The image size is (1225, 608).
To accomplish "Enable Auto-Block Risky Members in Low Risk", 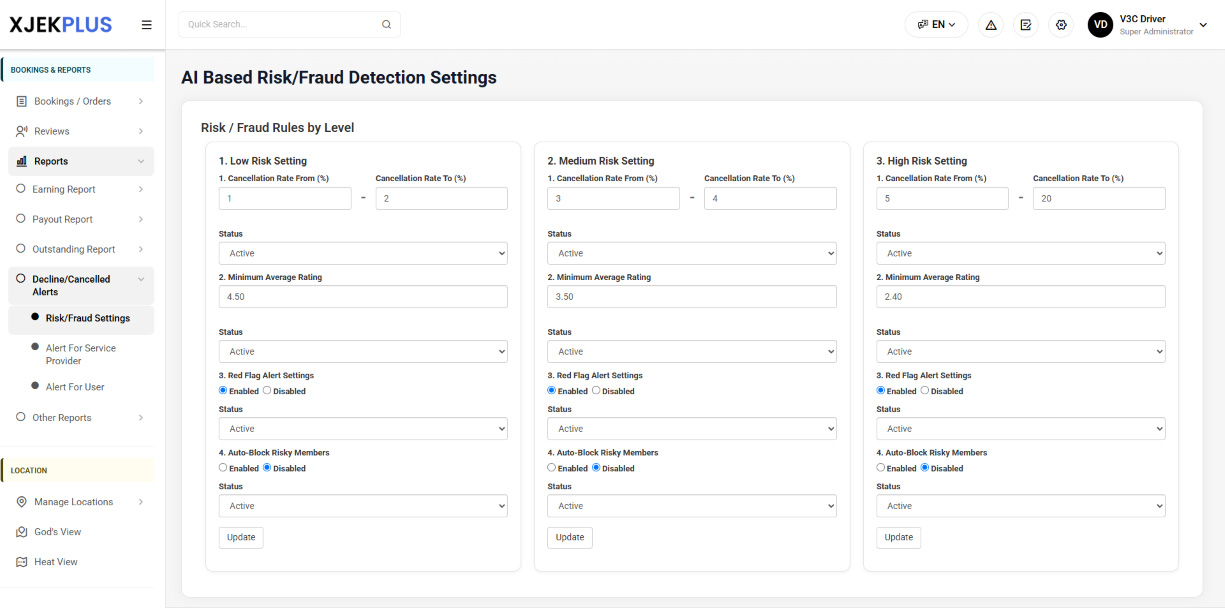I will tap(223, 468).
